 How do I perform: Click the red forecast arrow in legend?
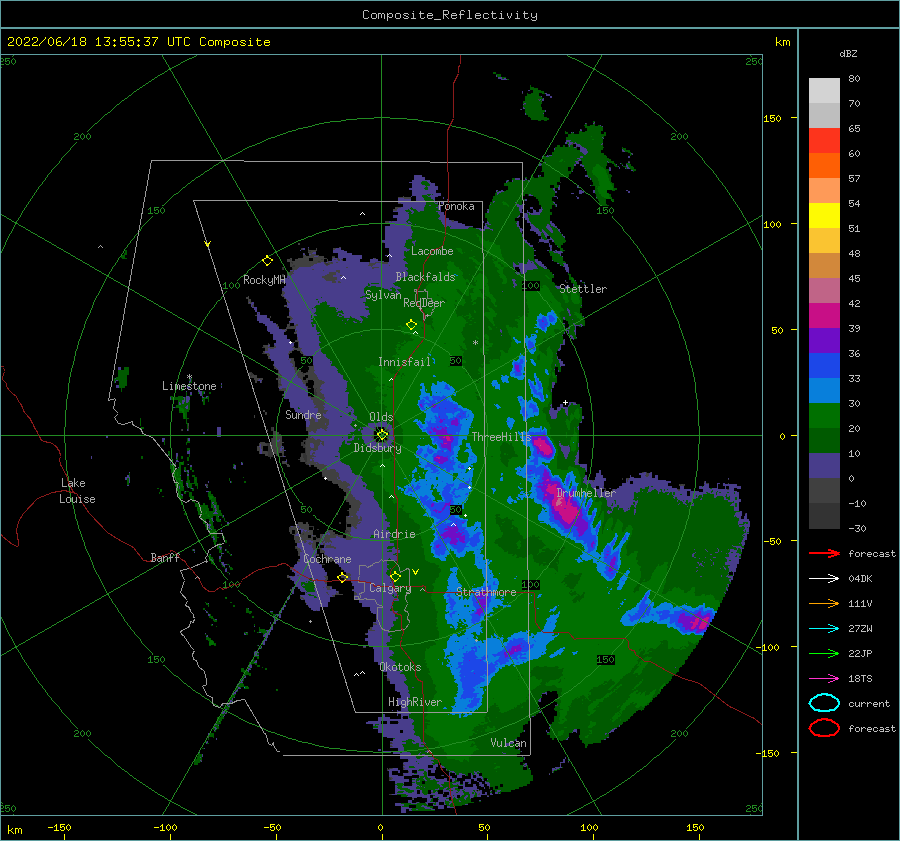(824, 553)
